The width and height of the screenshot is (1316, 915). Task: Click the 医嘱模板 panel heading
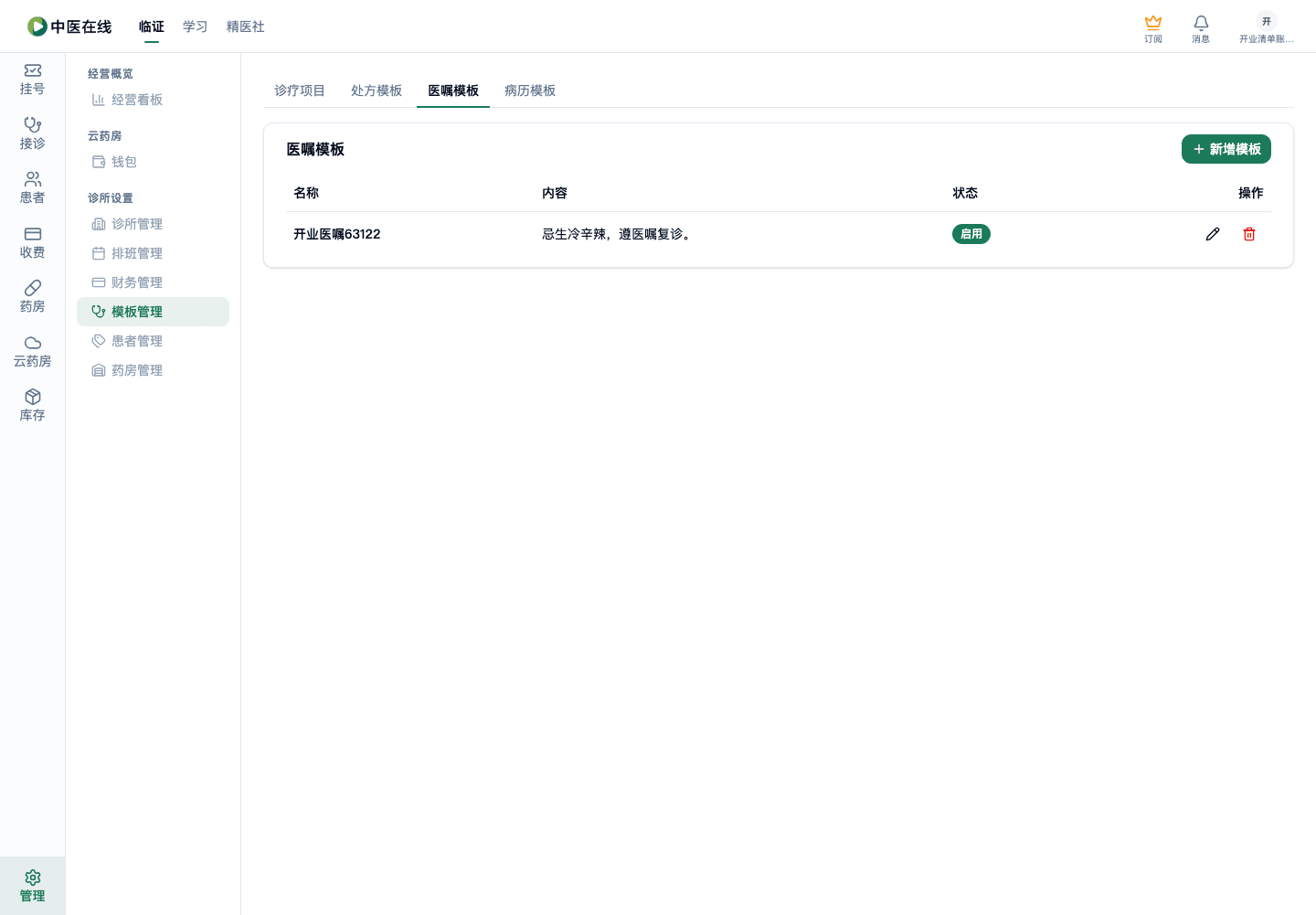point(315,149)
